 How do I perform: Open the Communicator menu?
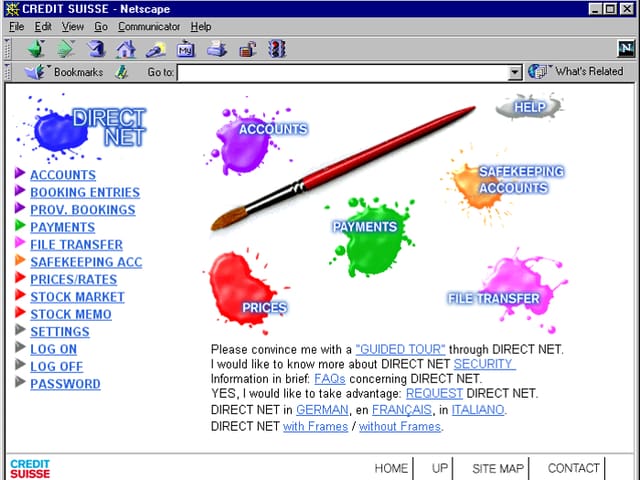149,27
